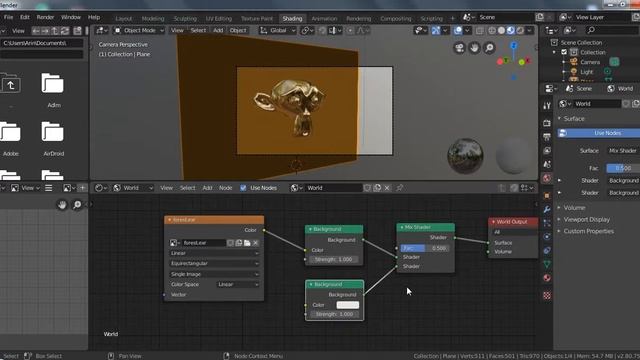Toggle proportional editing in viewport header
This screenshot has height=360, width=640.
(x=350, y=31)
